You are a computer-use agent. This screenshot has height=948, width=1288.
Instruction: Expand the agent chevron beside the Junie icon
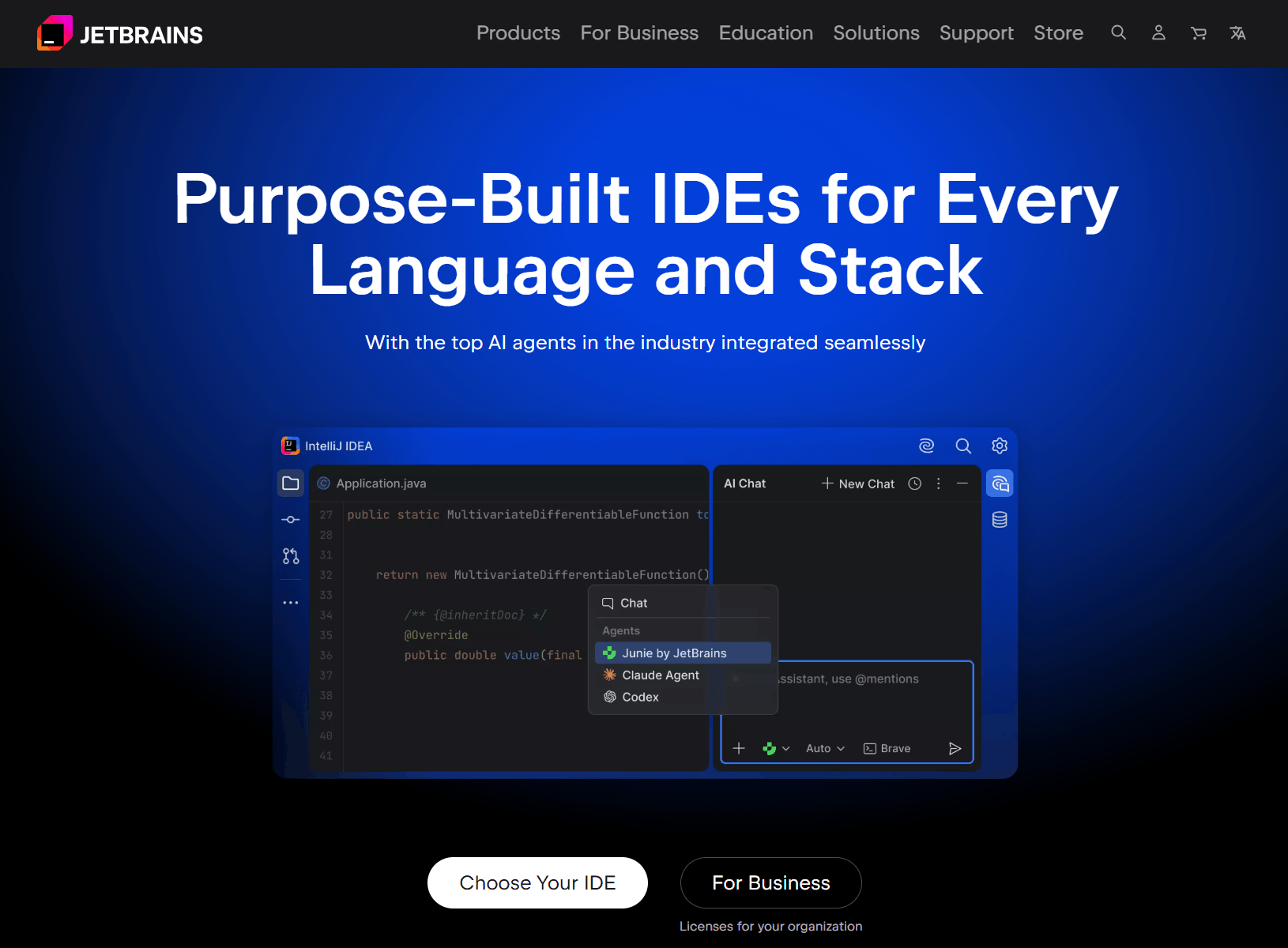785,748
